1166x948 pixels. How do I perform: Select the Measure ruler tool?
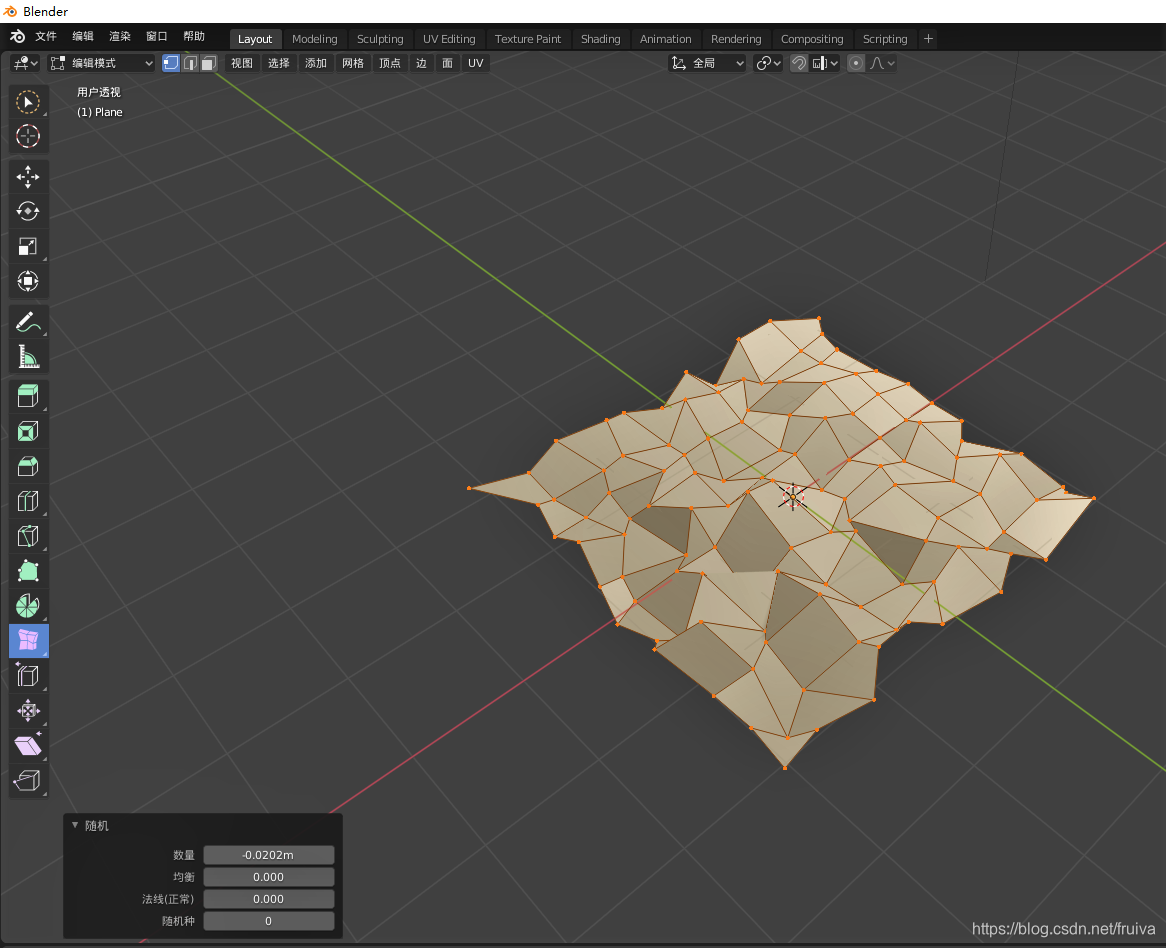(28, 357)
